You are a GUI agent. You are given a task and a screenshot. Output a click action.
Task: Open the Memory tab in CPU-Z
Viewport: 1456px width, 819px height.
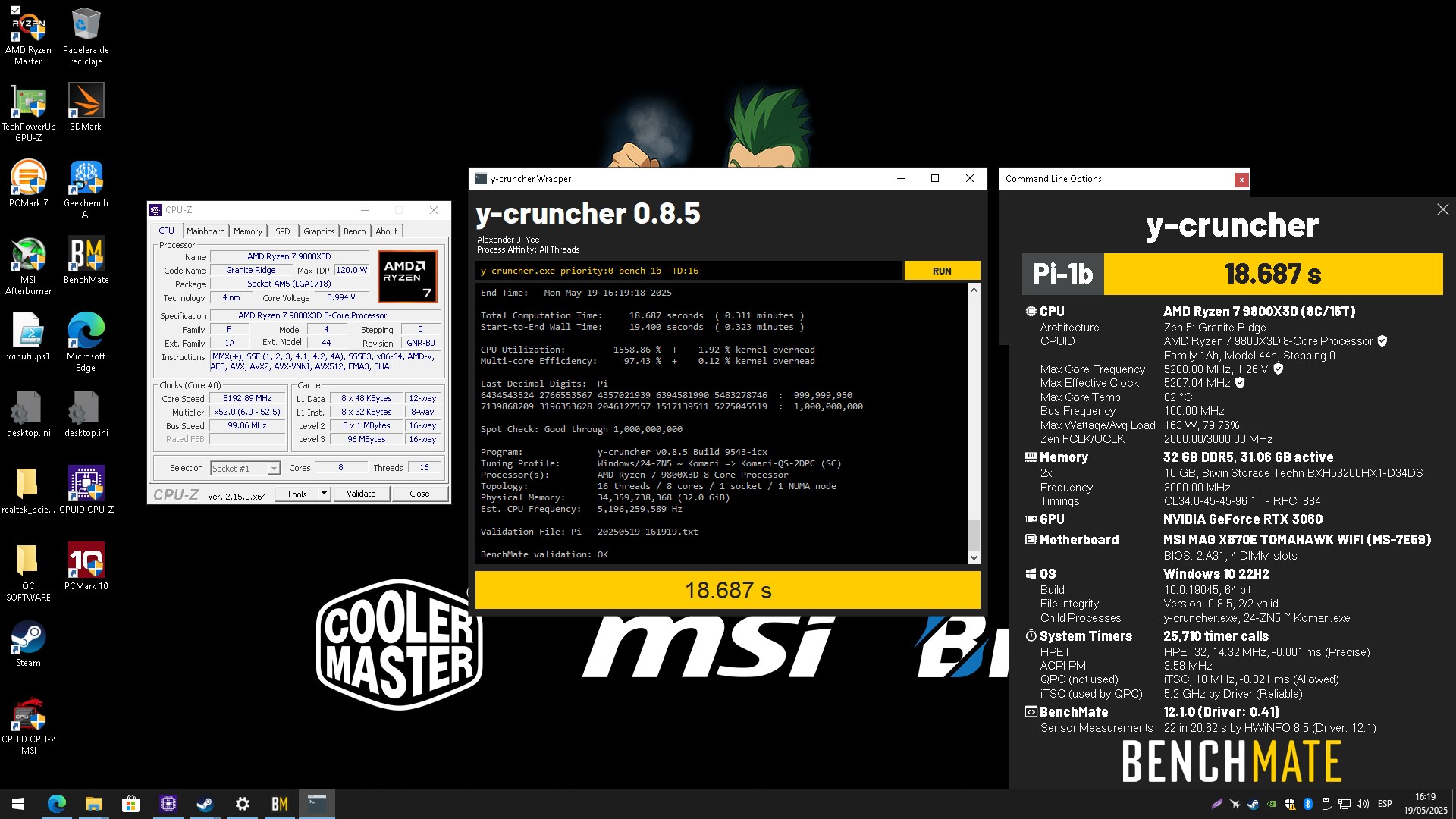tap(248, 231)
